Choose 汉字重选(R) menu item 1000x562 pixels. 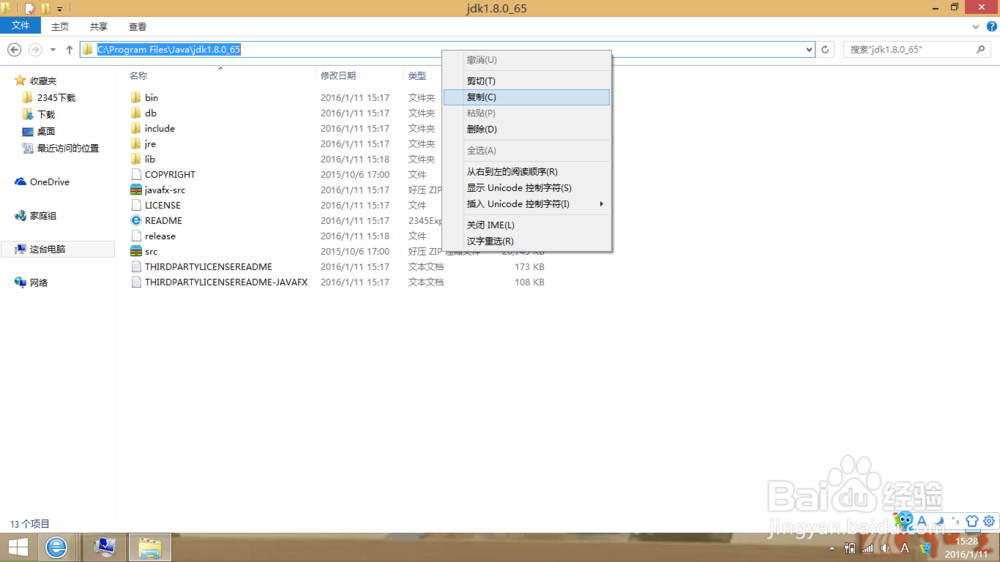pos(527,241)
